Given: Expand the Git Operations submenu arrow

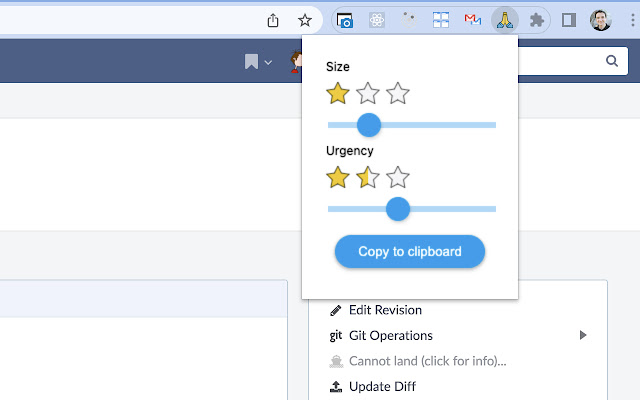Looking at the screenshot, I should 583,336.
